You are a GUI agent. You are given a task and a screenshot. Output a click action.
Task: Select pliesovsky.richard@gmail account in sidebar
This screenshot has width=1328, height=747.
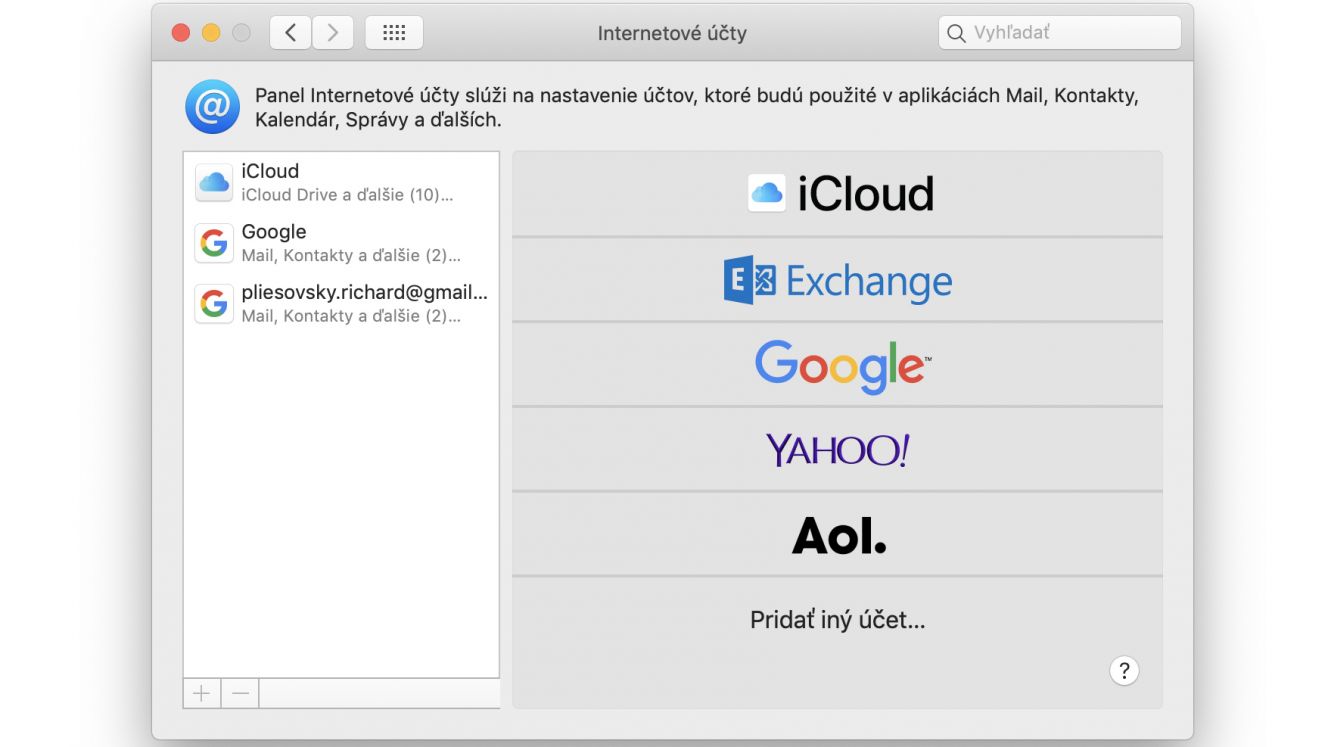(x=341, y=304)
